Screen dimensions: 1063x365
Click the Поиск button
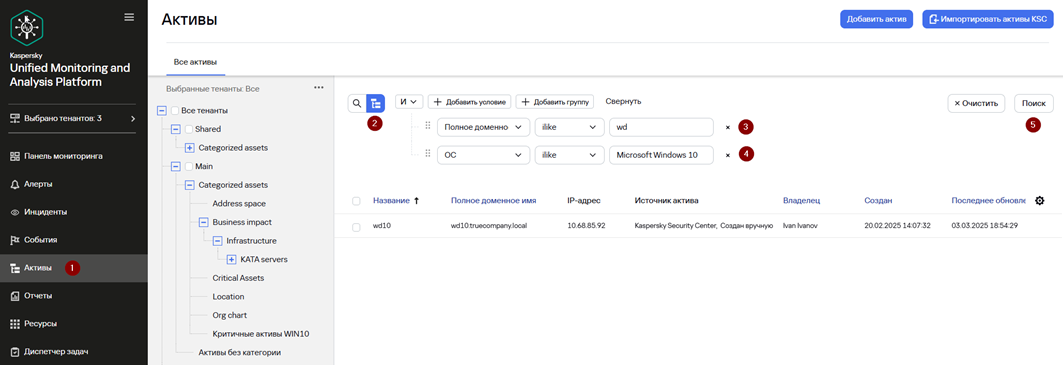[x=1034, y=103]
